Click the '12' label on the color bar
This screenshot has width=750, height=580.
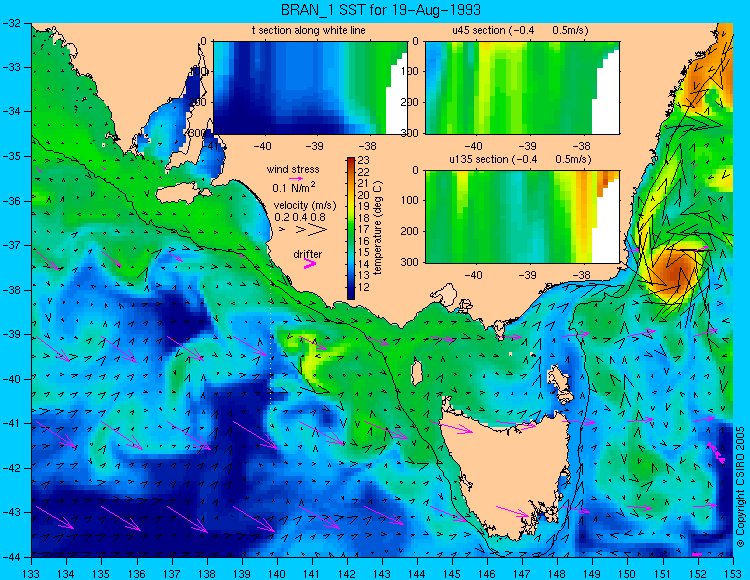[364, 287]
